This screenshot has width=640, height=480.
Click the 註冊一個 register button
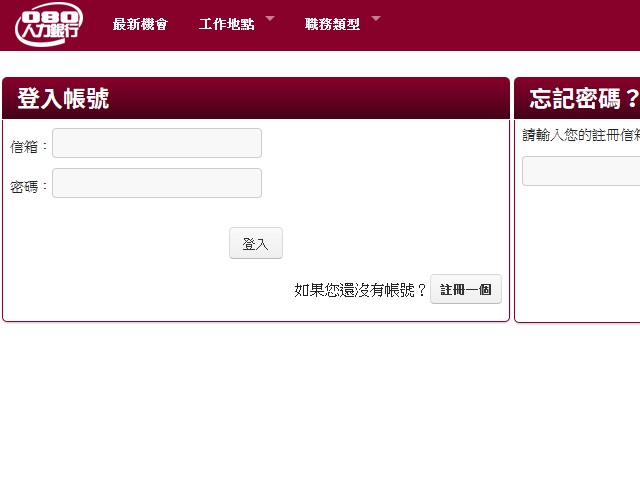pyautogui.click(x=466, y=289)
